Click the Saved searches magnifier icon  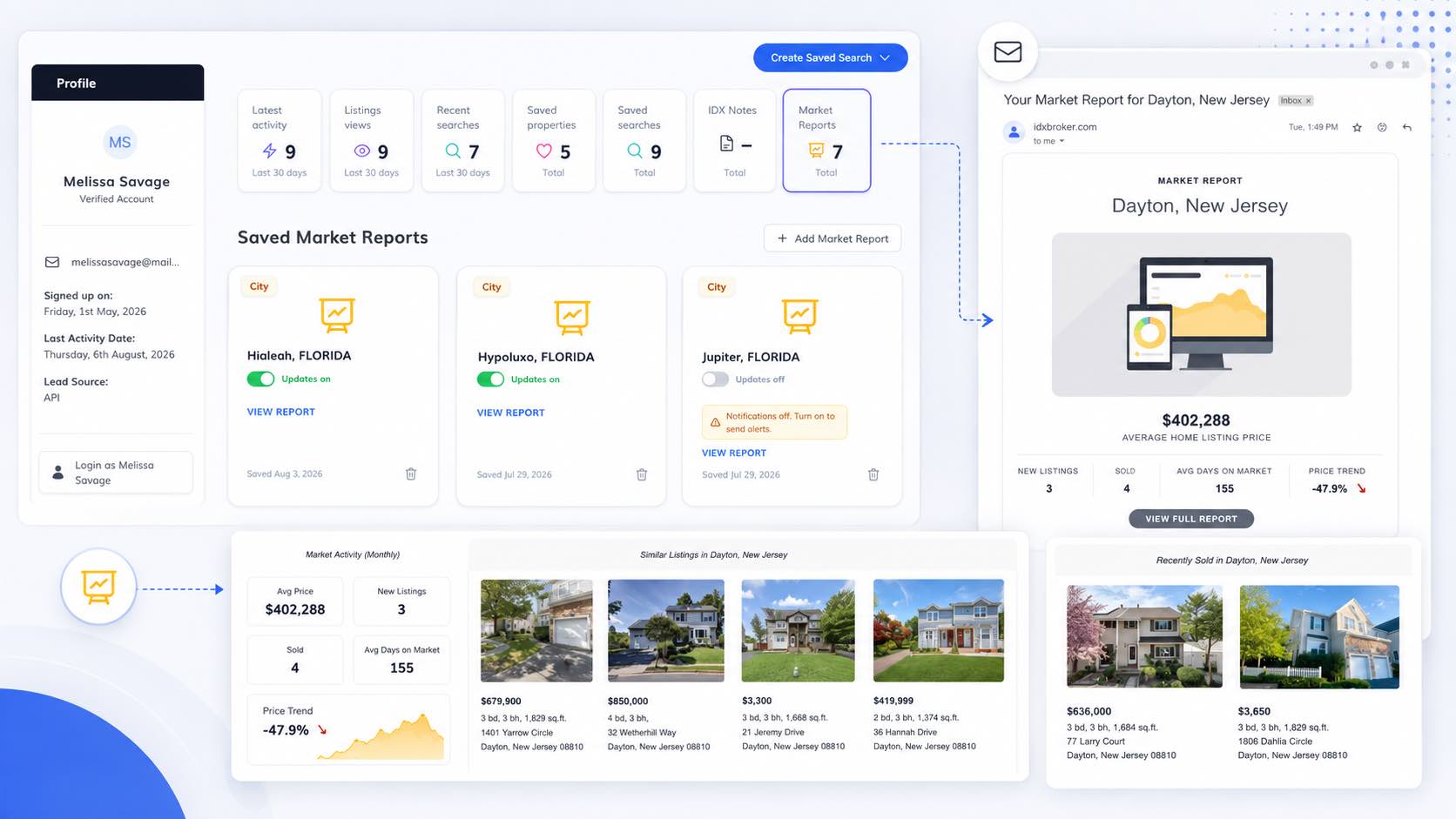coord(635,151)
